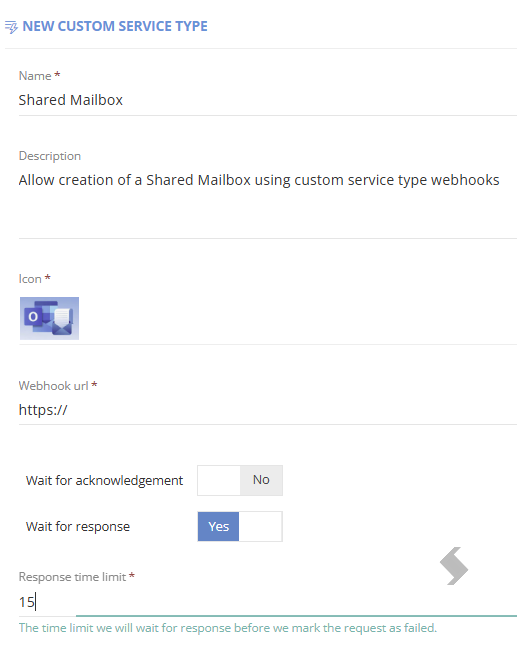The height and width of the screenshot is (645, 517).
Task: Click the Wait for response label text
Action: [78, 527]
